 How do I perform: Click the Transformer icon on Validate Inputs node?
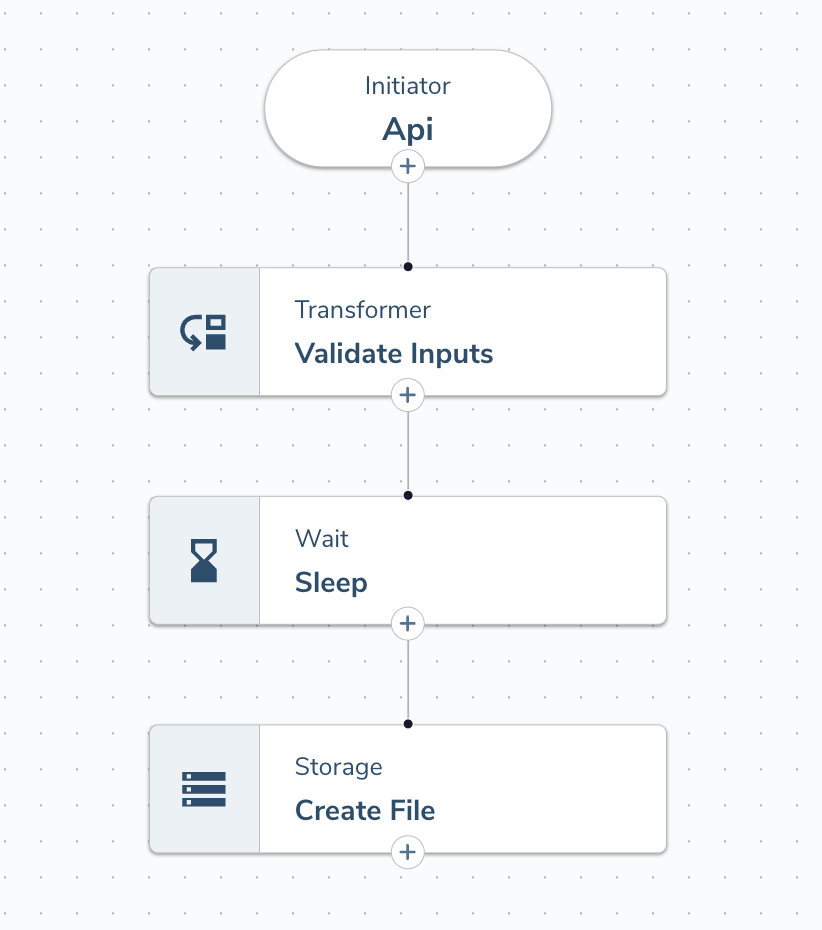pos(204,332)
